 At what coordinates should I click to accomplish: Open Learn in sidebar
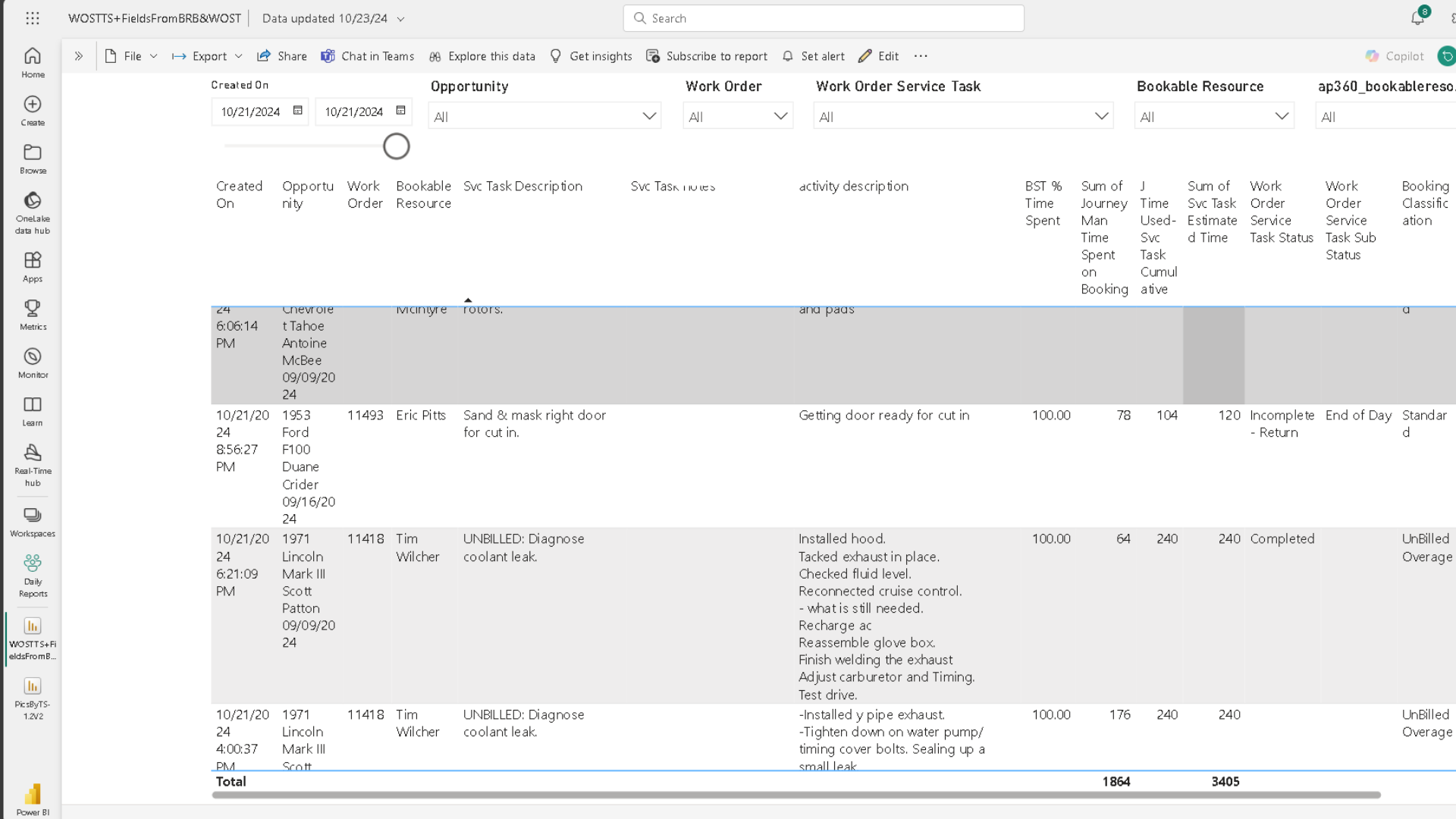[33, 411]
